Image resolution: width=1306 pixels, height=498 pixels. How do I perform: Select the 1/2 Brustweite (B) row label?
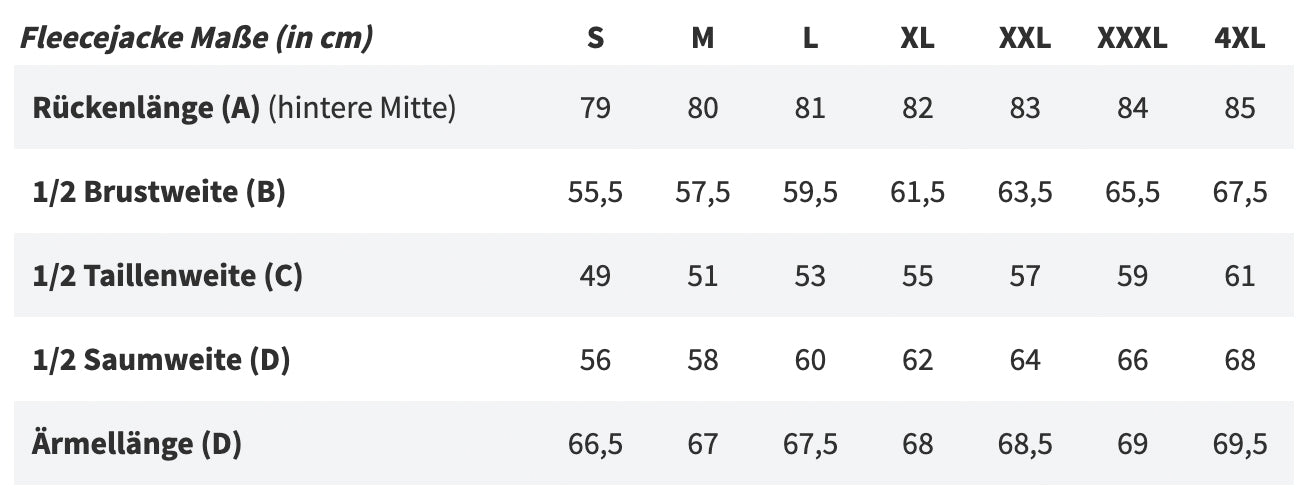point(159,192)
